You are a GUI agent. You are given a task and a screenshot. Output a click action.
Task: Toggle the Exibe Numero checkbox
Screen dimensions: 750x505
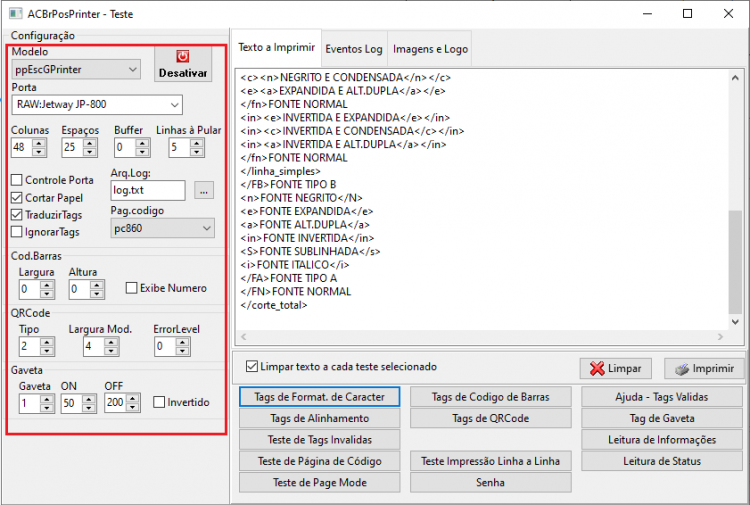(132, 288)
